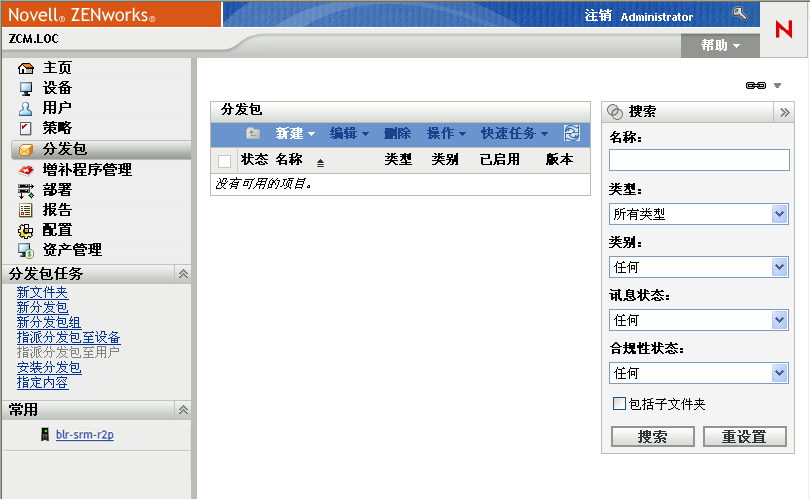Open the 操作 menu

coord(446,133)
